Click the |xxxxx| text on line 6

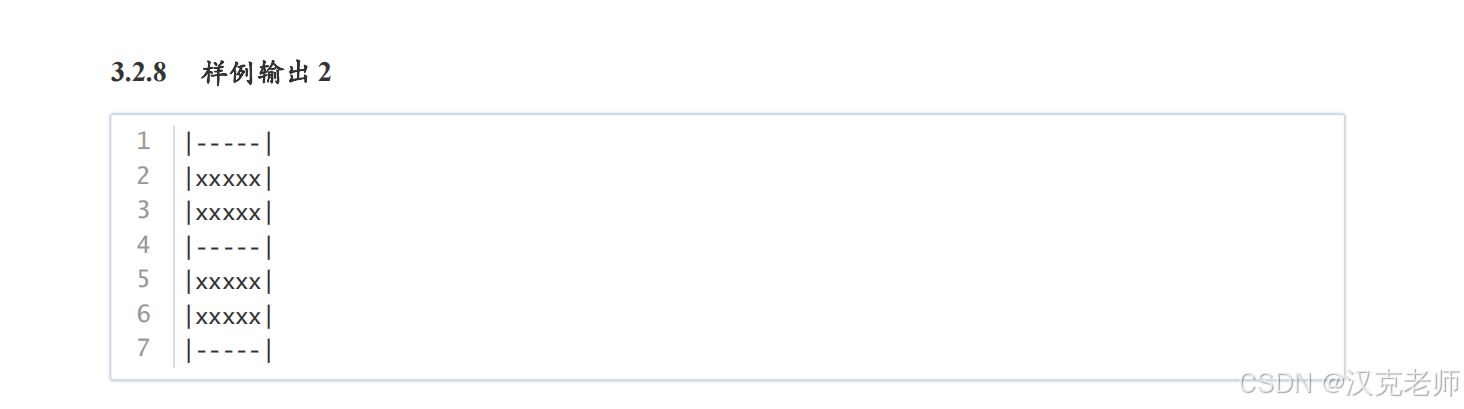click(229, 316)
